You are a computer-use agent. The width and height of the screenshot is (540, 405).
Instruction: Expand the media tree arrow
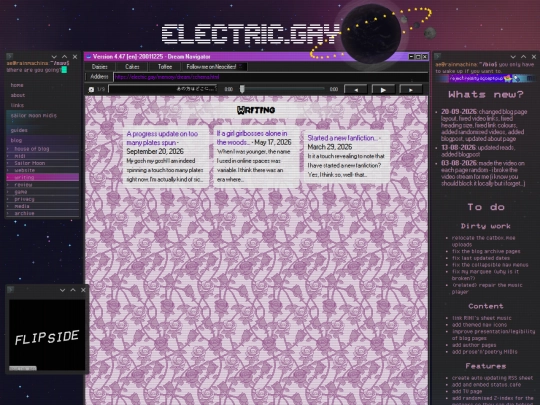click(8, 206)
